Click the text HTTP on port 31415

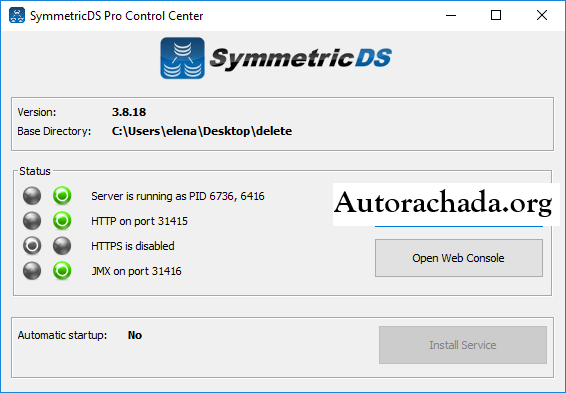(x=139, y=221)
